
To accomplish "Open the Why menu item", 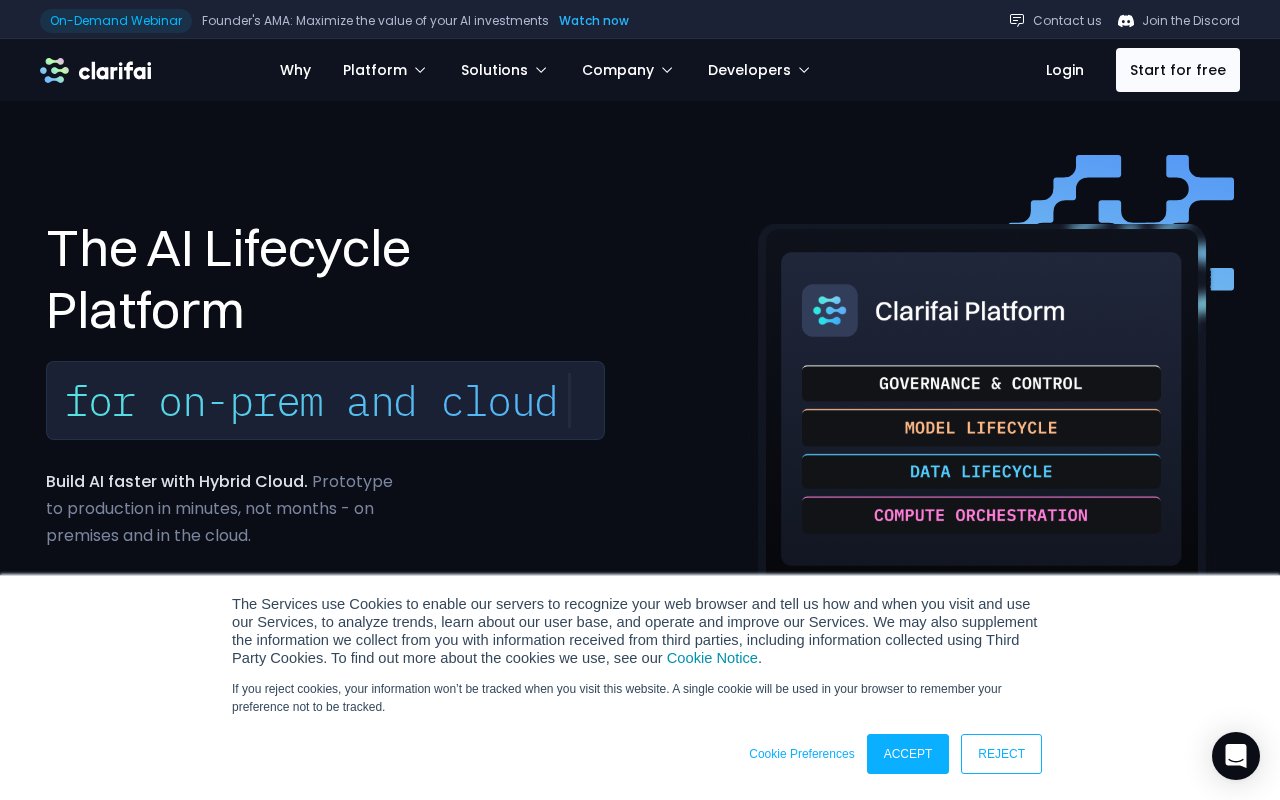I will click(x=295, y=70).
